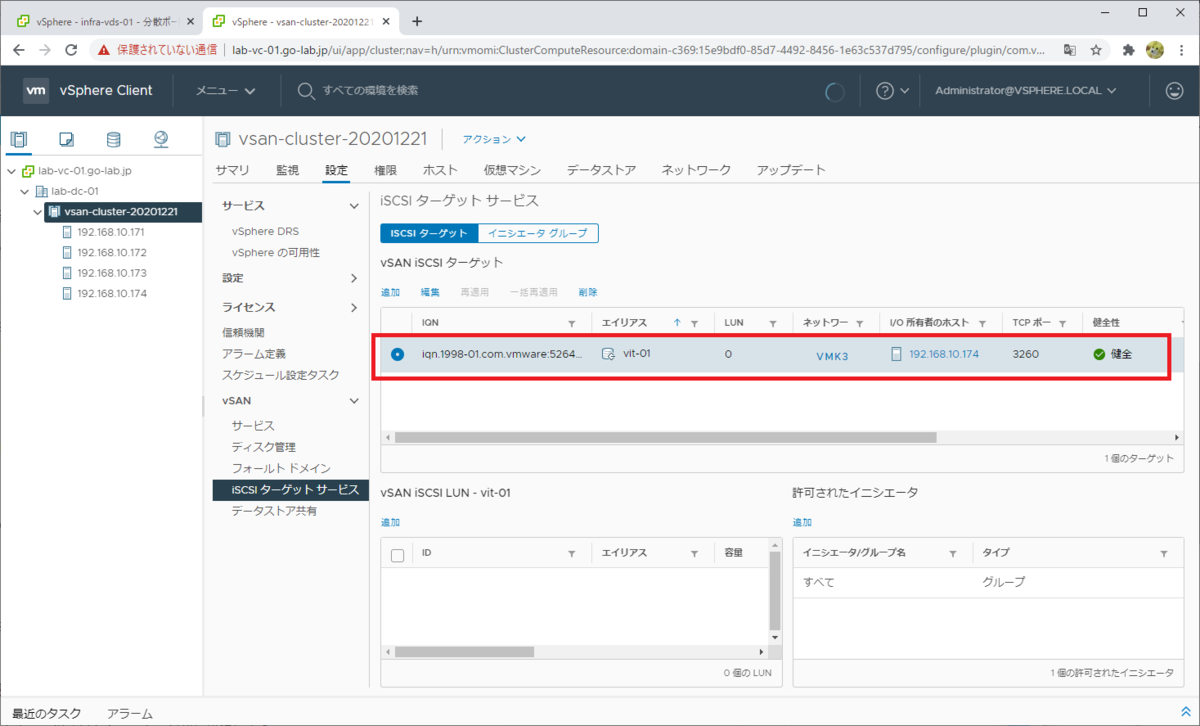Click the targets table horizontal scrollbar
The width and height of the screenshot is (1200, 726).
(665, 437)
